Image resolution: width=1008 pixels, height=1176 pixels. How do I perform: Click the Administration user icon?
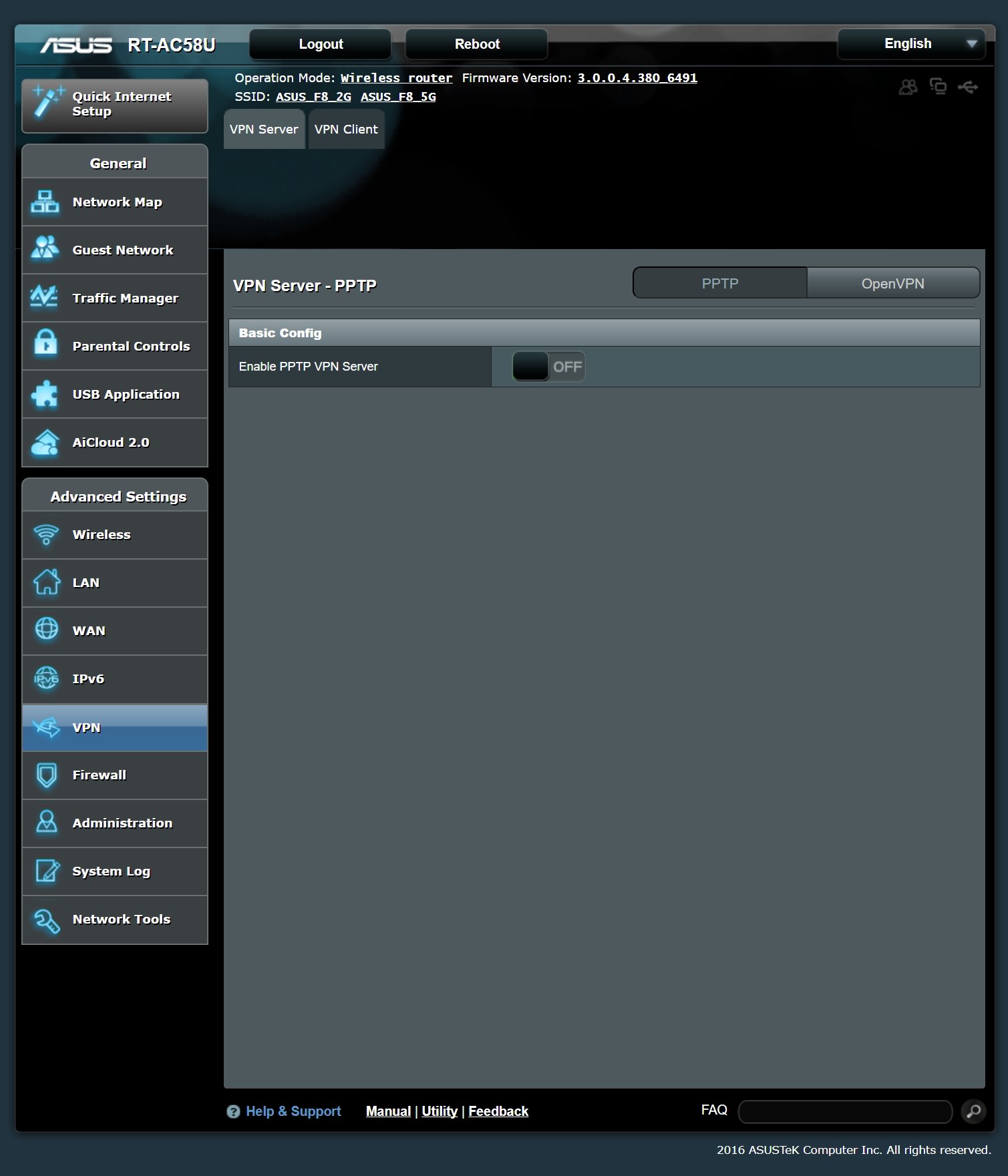pos(46,822)
